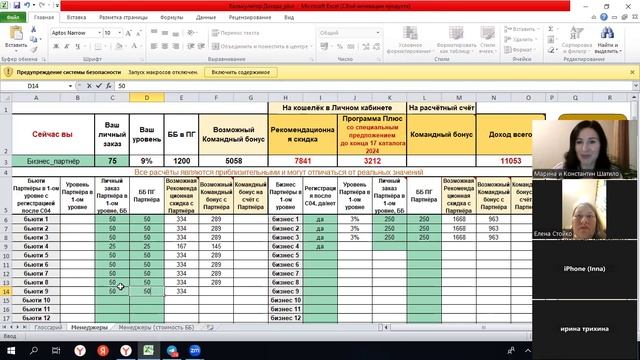Click the AutoSum sigma icon

tap(551, 29)
